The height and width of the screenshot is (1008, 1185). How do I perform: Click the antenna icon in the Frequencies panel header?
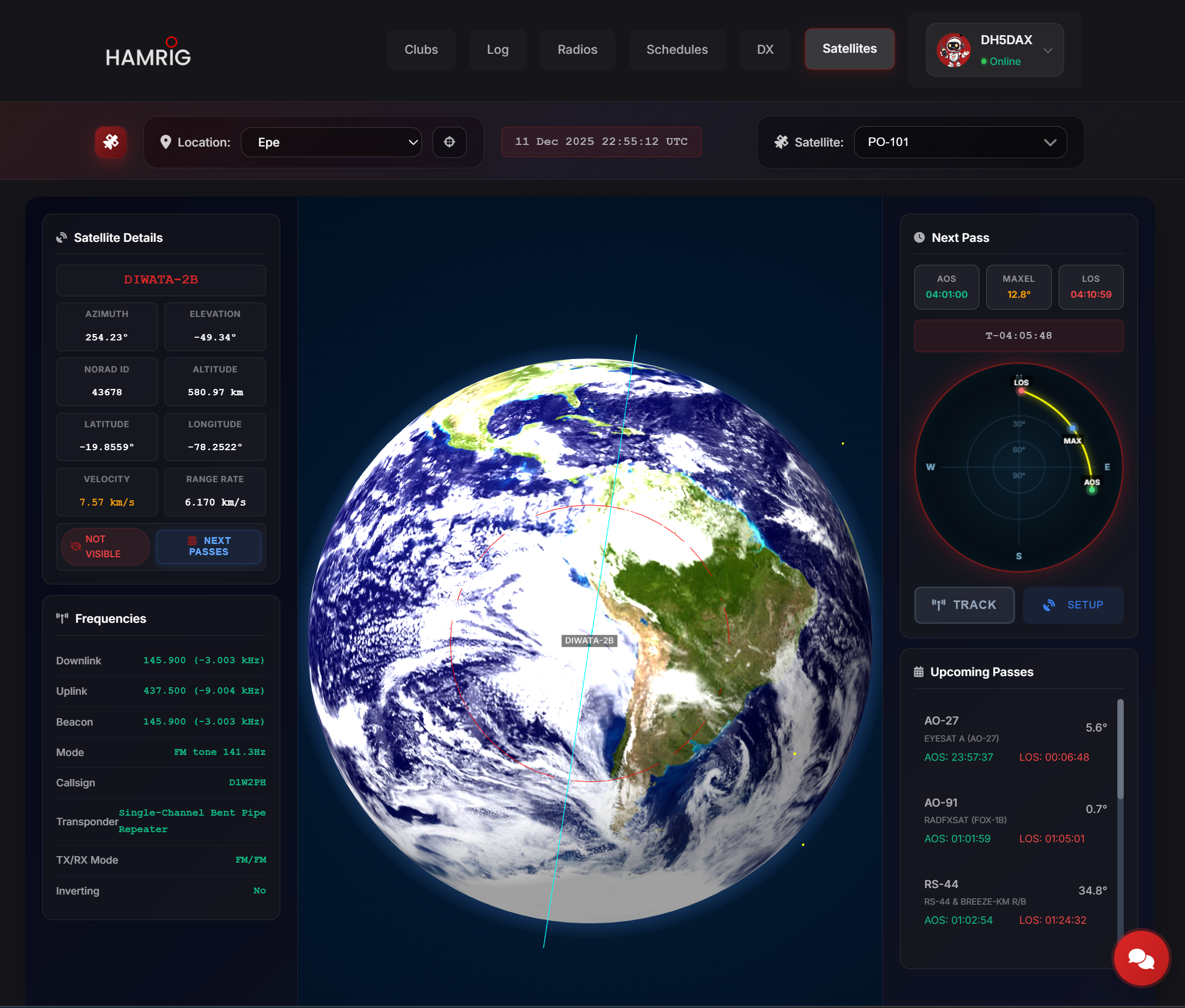click(x=63, y=617)
